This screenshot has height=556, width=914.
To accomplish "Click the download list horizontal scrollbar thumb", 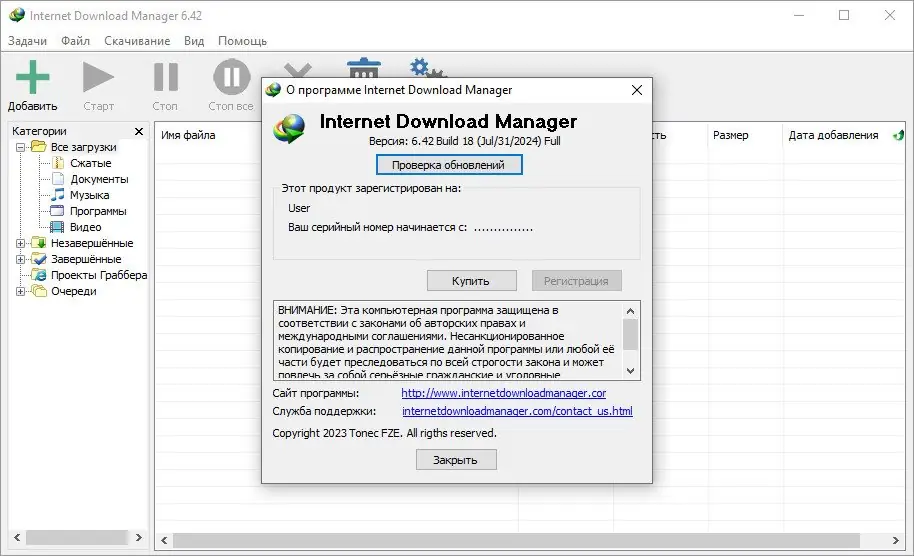I will [516, 541].
